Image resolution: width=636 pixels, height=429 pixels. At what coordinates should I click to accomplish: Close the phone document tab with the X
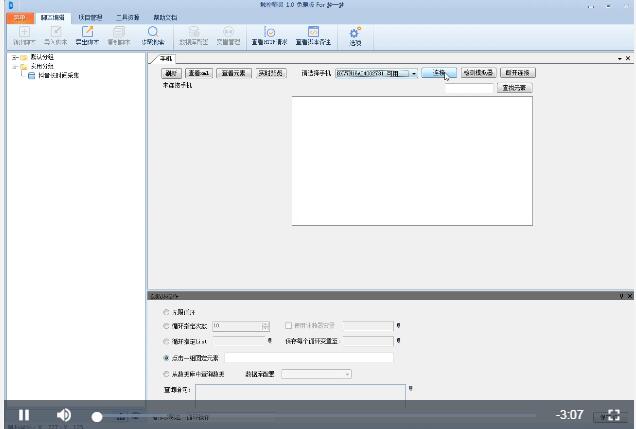point(628,58)
